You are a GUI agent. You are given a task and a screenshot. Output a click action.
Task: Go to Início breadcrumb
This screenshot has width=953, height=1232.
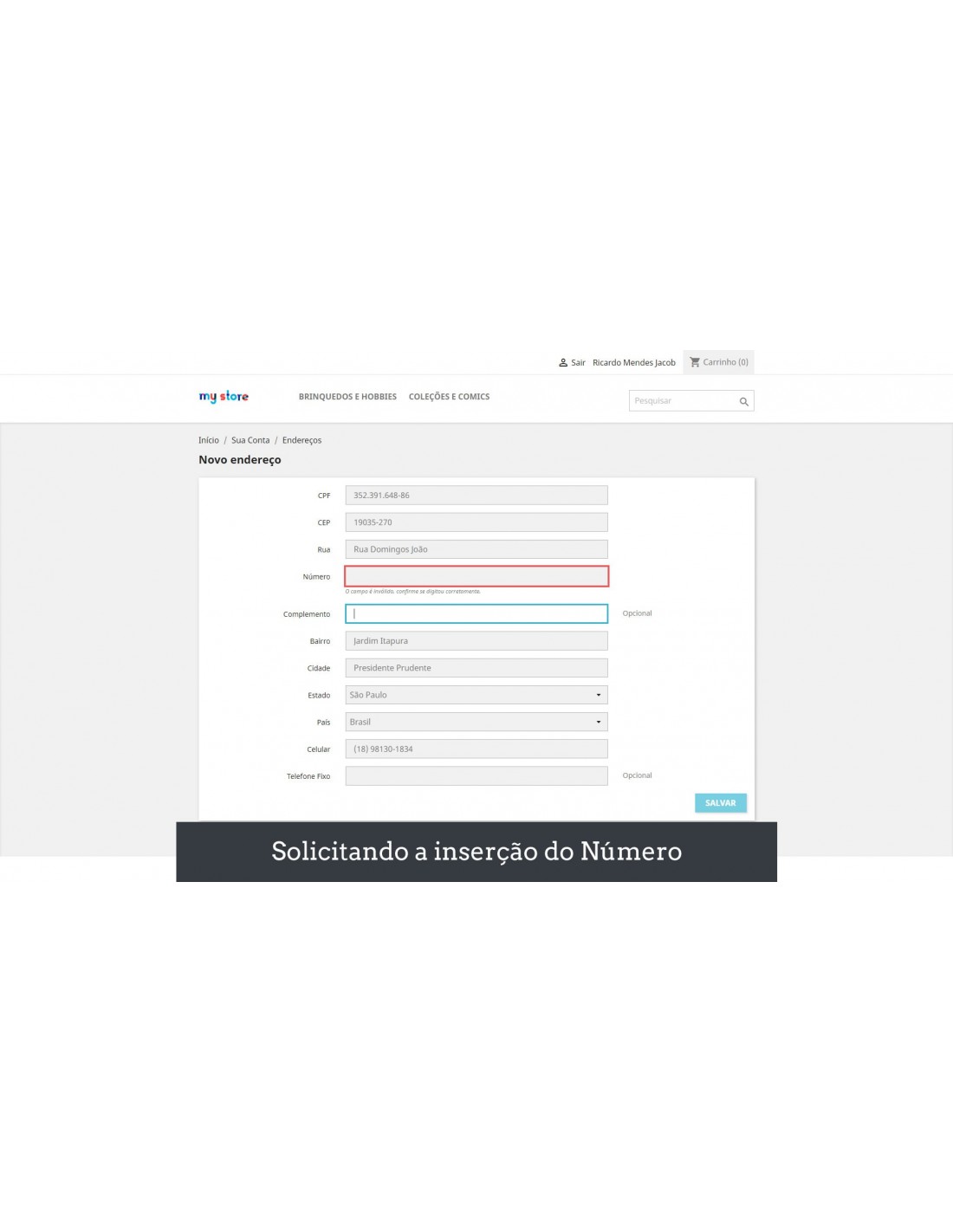click(x=209, y=440)
